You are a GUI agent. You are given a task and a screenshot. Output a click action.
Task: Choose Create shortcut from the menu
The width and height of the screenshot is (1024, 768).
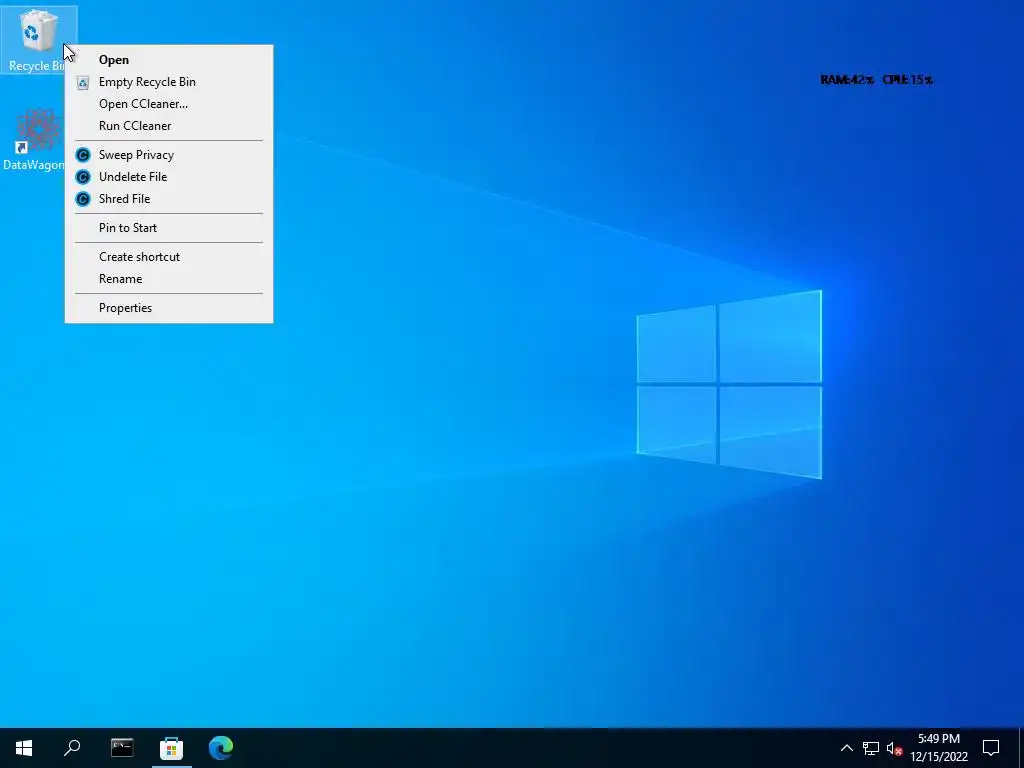(168, 257)
